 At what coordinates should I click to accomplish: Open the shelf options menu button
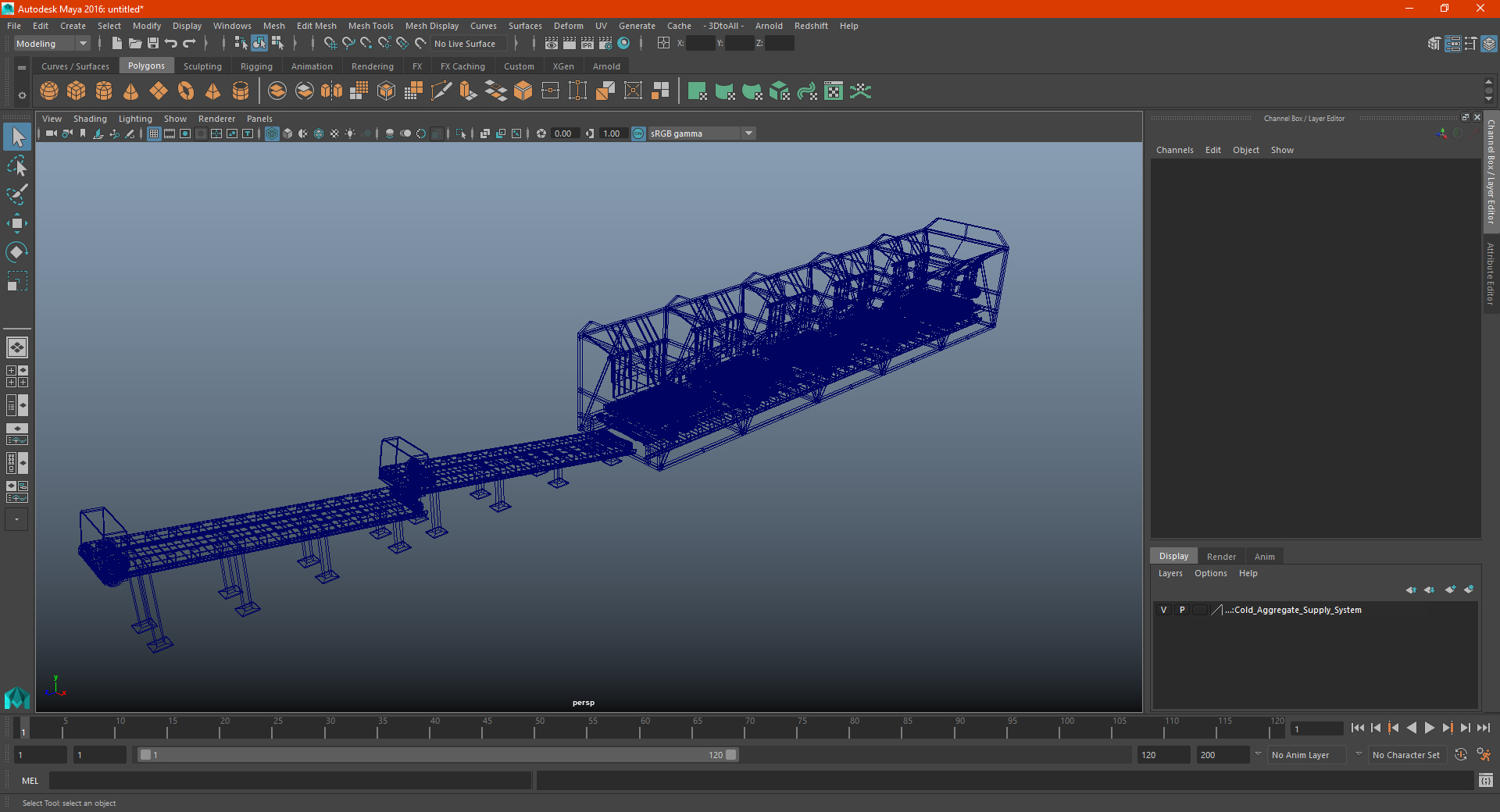pos(22,95)
